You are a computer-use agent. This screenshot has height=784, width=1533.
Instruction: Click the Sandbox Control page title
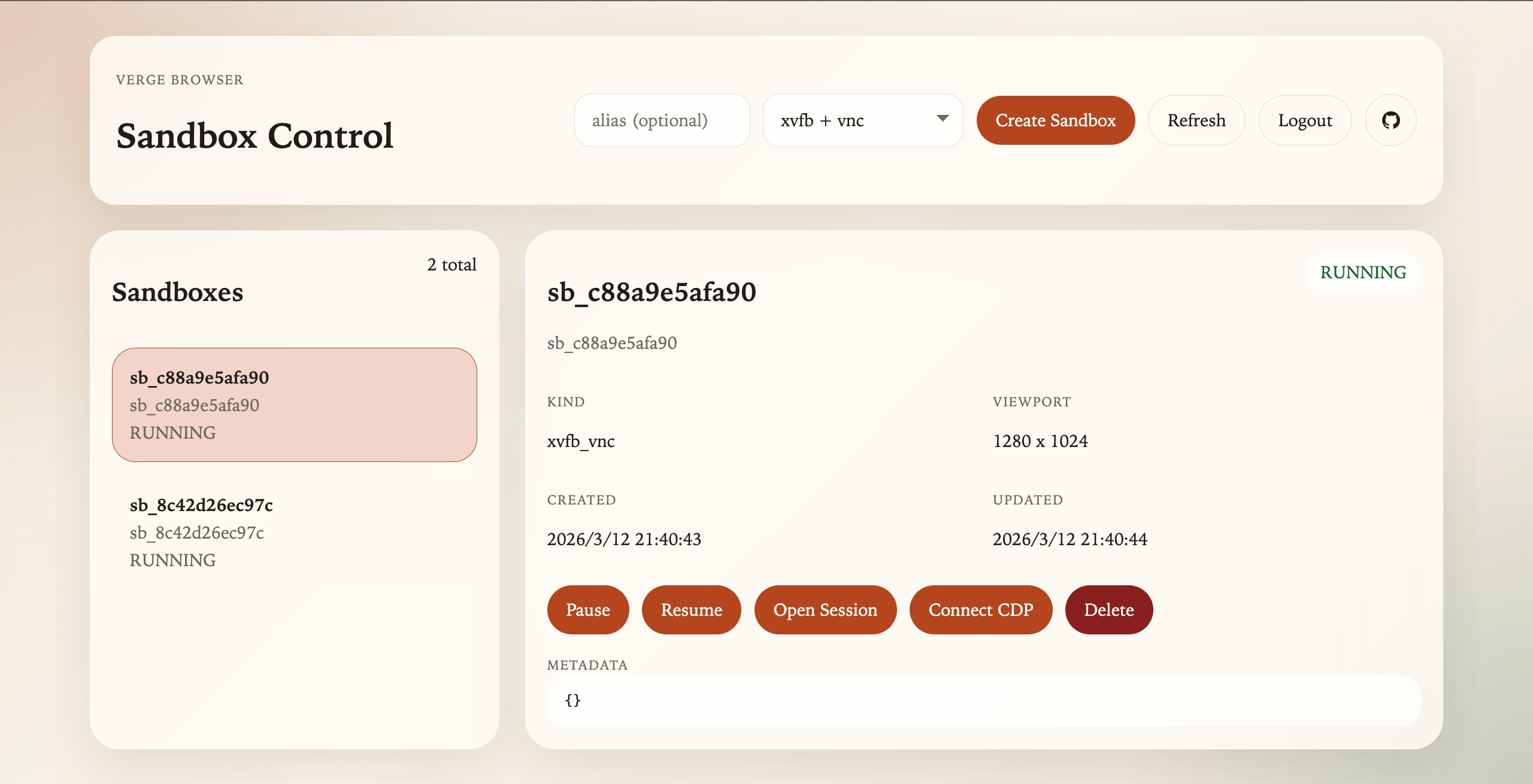tap(255, 136)
